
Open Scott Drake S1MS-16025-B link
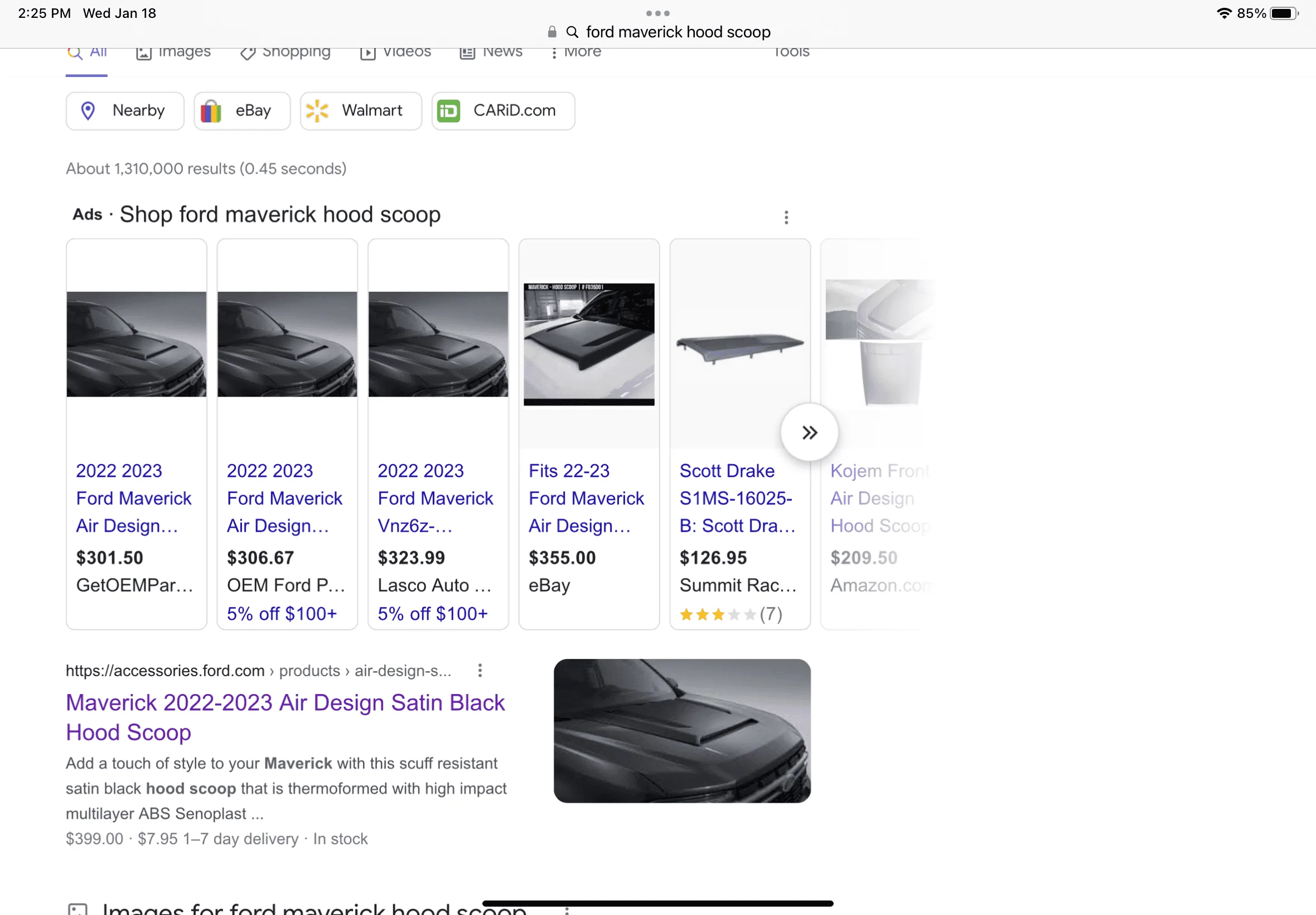click(x=738, y=498)
